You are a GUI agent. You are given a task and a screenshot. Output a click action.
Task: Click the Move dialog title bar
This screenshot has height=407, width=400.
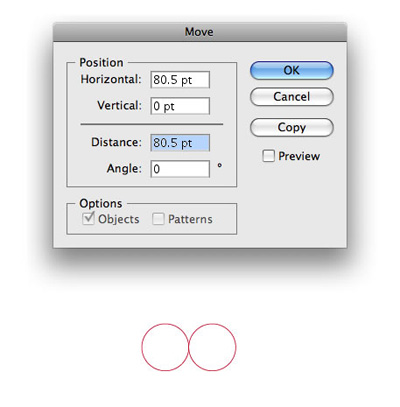coord(200,32)
